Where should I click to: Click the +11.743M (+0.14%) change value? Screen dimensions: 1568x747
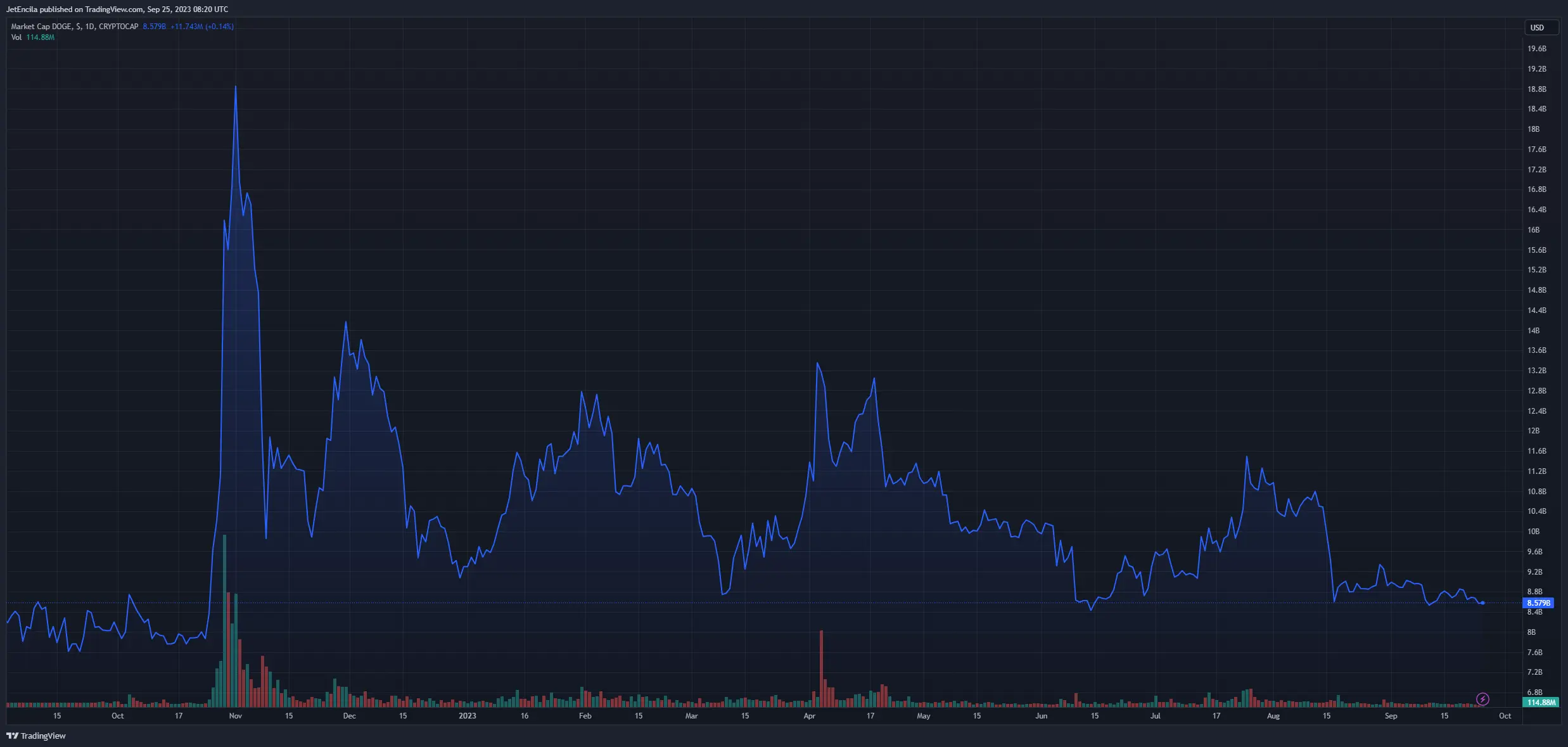[201, 27]
